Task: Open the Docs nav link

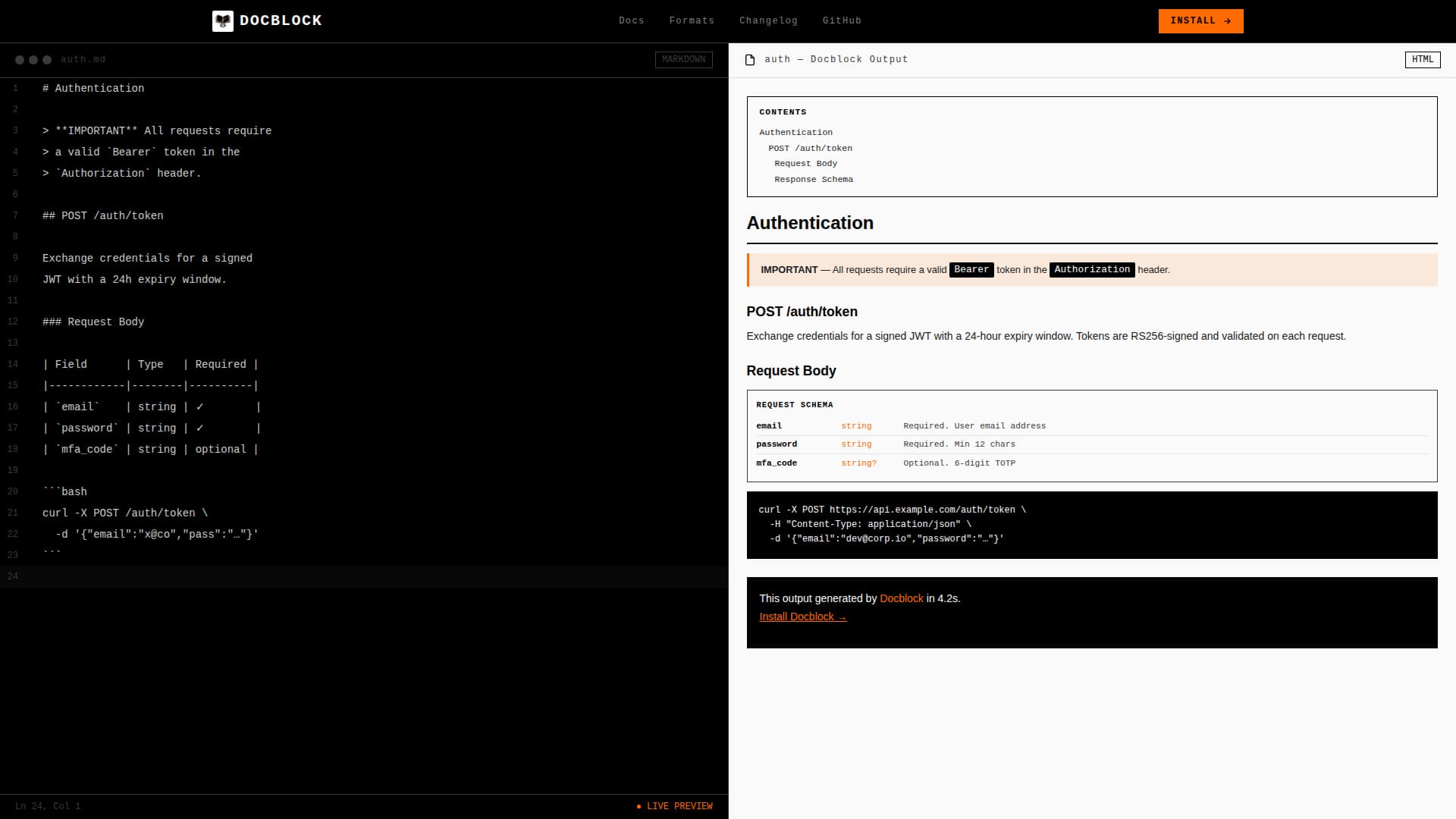Action: pyautogui.click(x=631, y=20)
